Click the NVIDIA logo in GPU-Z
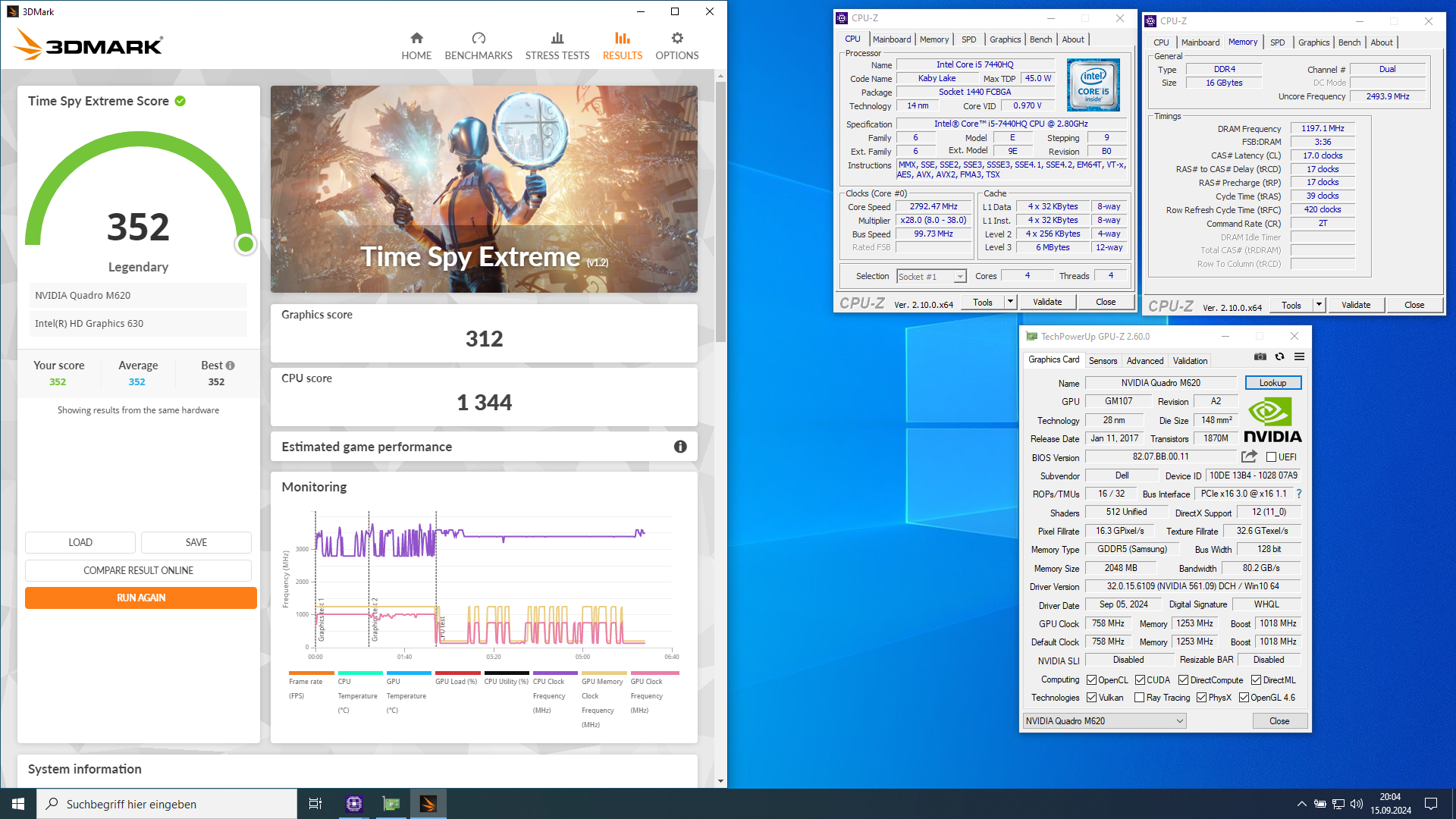 [x=1272, y=421]
